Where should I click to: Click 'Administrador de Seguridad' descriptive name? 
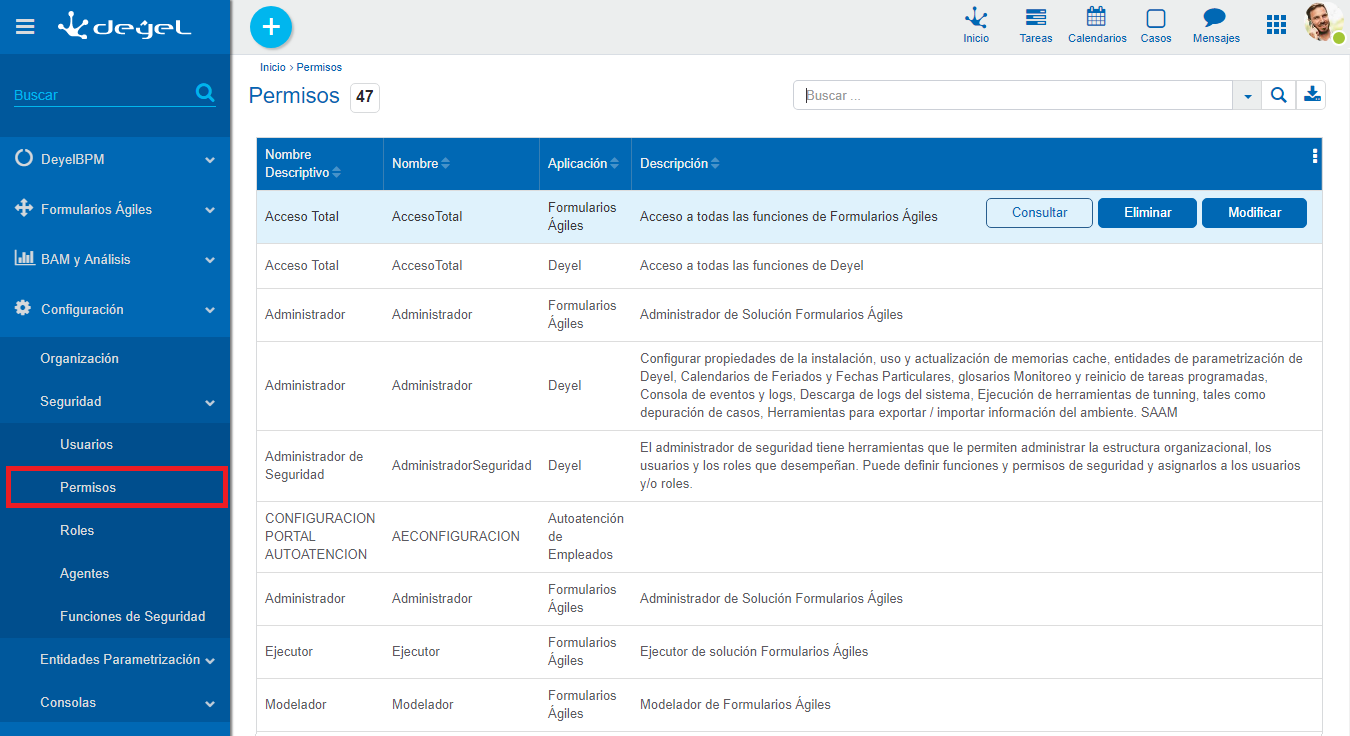pos(314,465)
